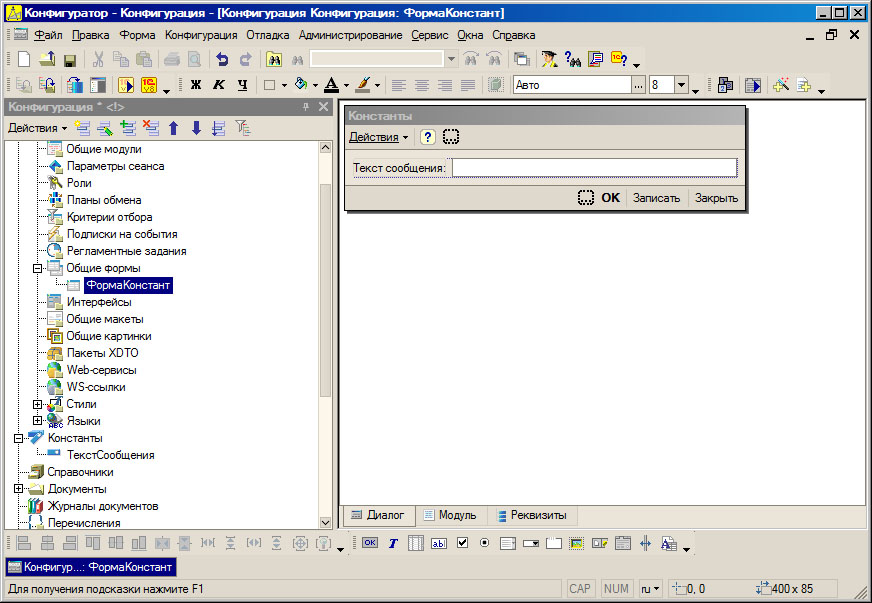Insert a table box using the grid icon
Image resolution: width=872 pixels, height=603 pixels.
[x=416, y=543]
